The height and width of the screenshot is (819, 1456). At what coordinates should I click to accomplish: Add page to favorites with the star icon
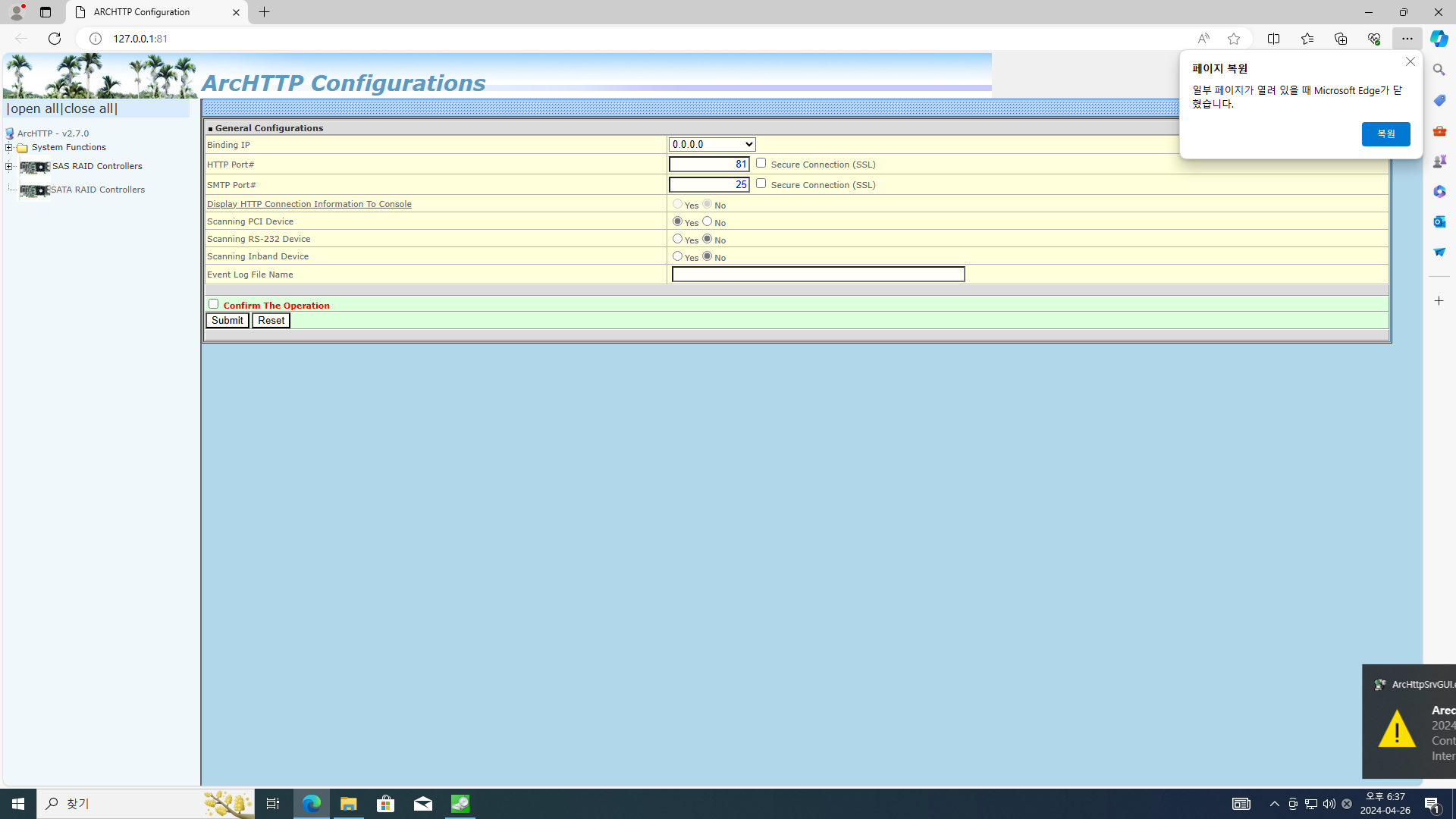pyautogui.click(x=1234, y=39)
